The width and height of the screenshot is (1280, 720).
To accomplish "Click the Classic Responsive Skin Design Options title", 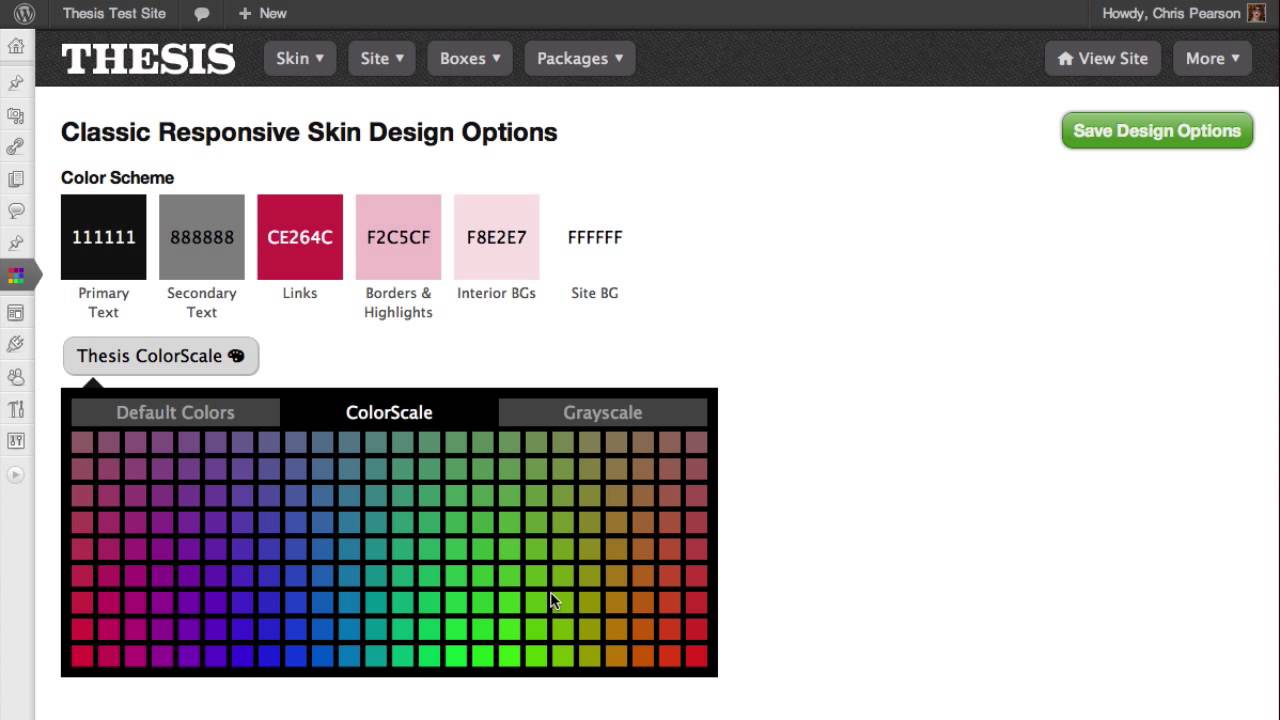I will pyautogui.click(x=309, y=132).
